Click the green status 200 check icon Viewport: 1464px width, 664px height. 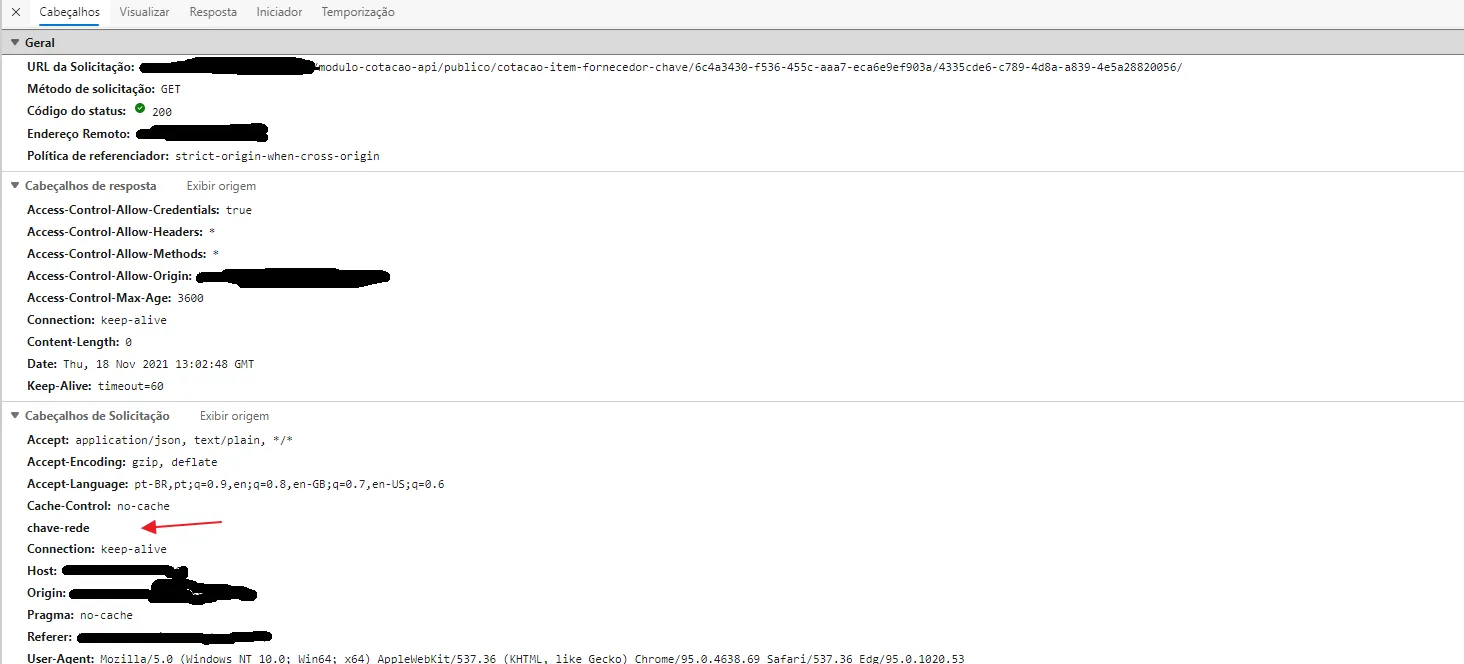140,110
